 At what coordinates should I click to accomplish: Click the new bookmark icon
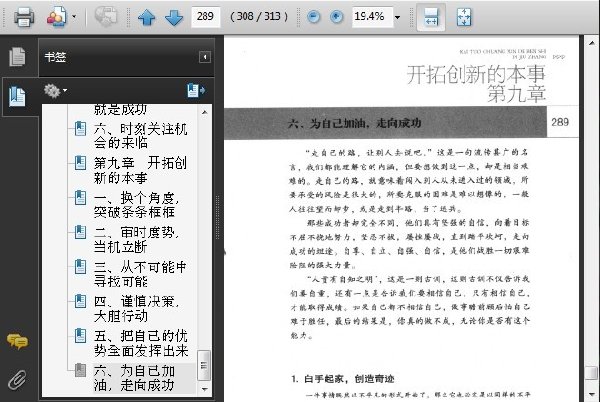tap(196, 91)
